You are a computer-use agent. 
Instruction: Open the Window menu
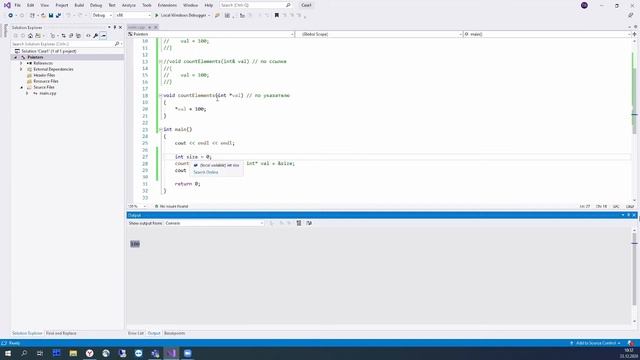[190, 5]
